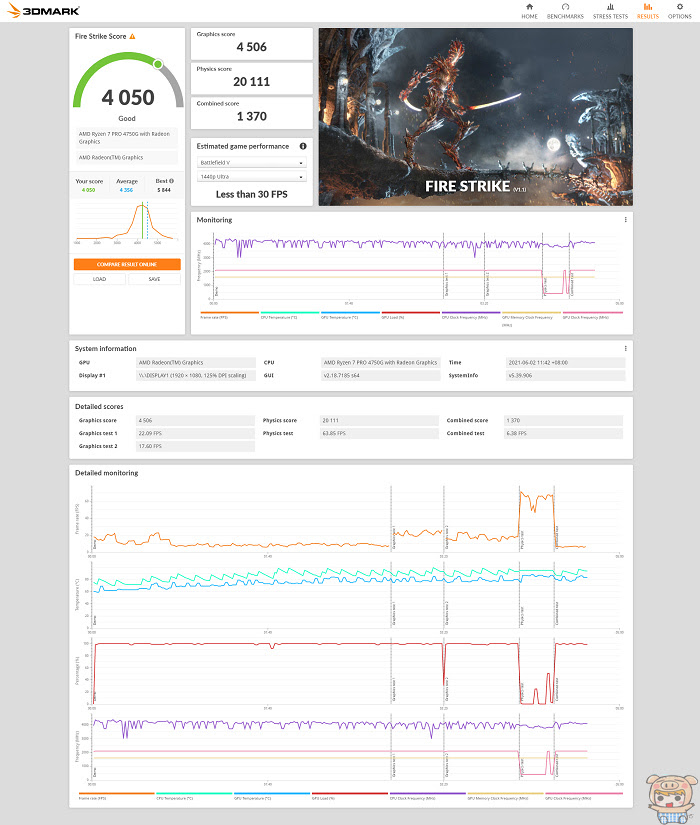The height and width of the screenshot is (825, 700).
Task: Toggle GPU Load legend in Monitoring panel
Action: coord(411,315)
